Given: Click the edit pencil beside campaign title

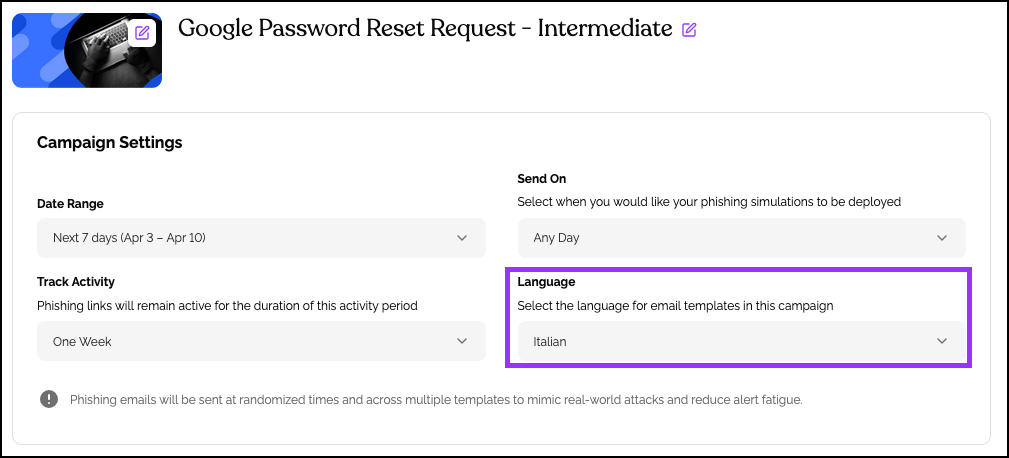Looking at the screenshot, I should 689,30.
